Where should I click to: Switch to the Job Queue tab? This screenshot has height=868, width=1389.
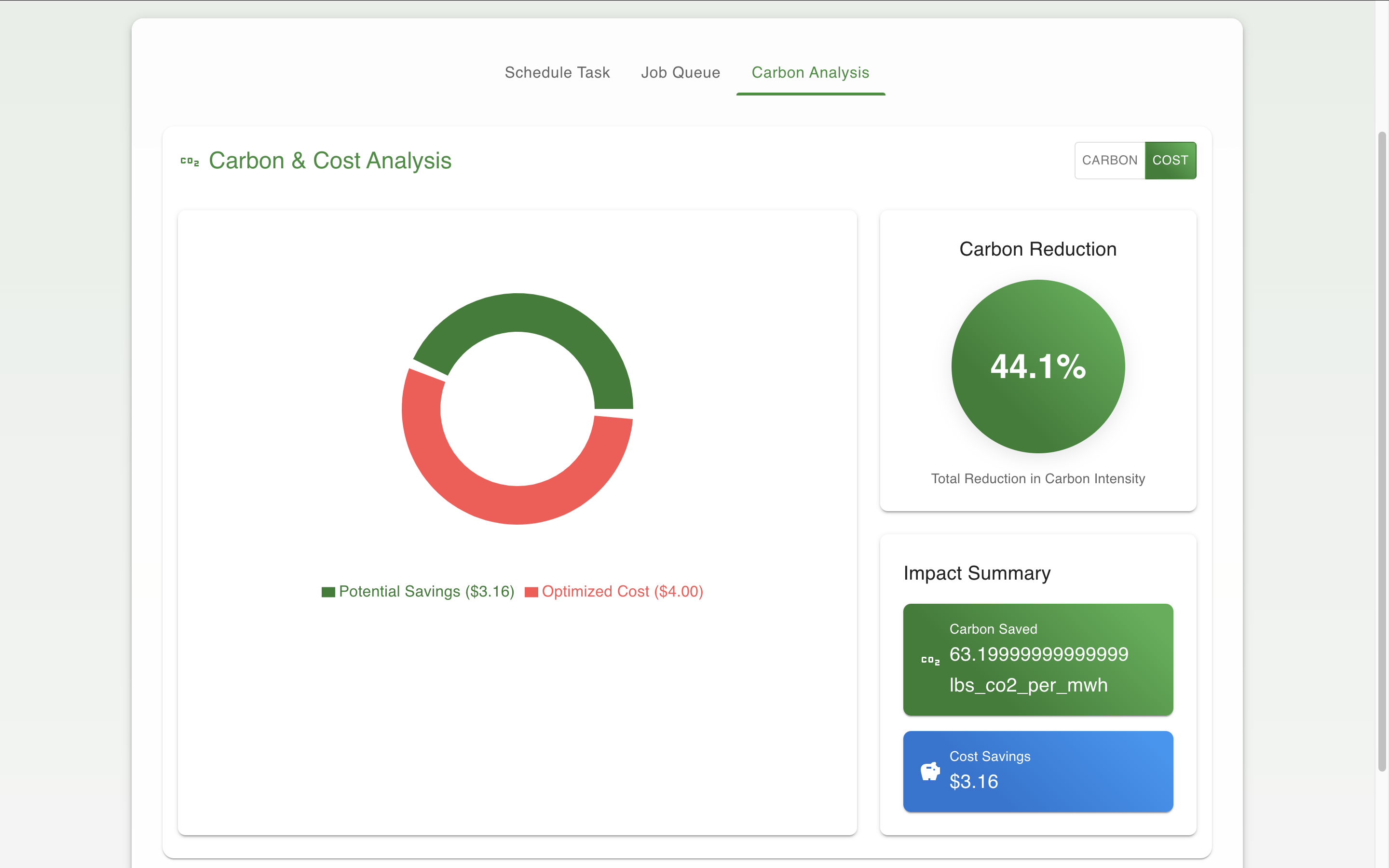coord(680,72)
